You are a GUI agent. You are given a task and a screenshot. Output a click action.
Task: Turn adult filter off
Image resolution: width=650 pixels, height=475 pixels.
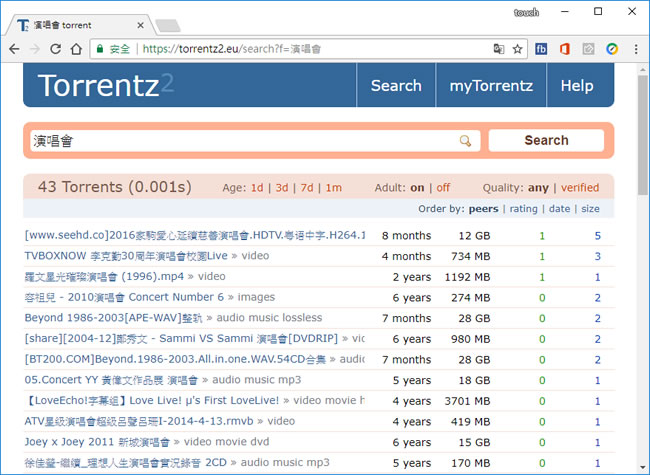point(443,188)
